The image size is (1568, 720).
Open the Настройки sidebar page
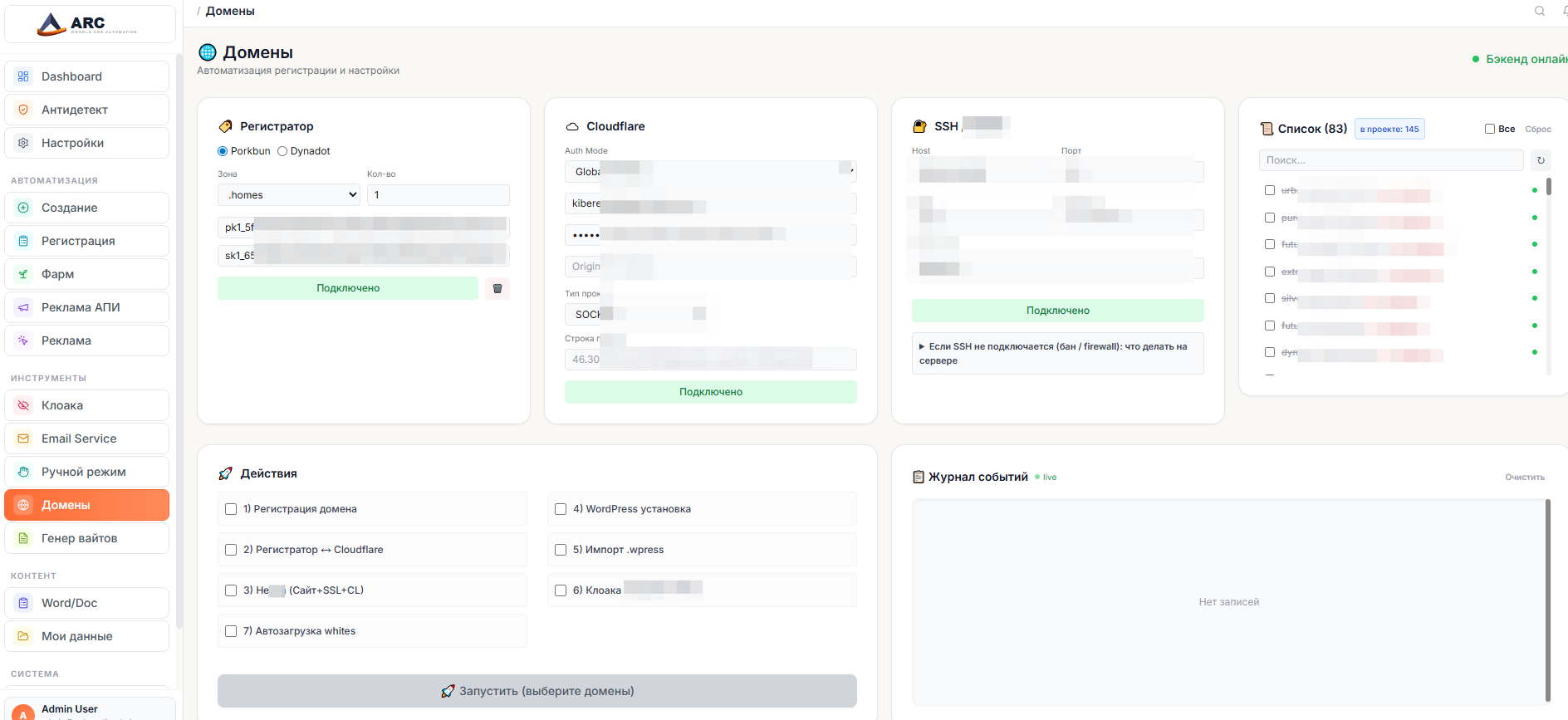[73, 143]
